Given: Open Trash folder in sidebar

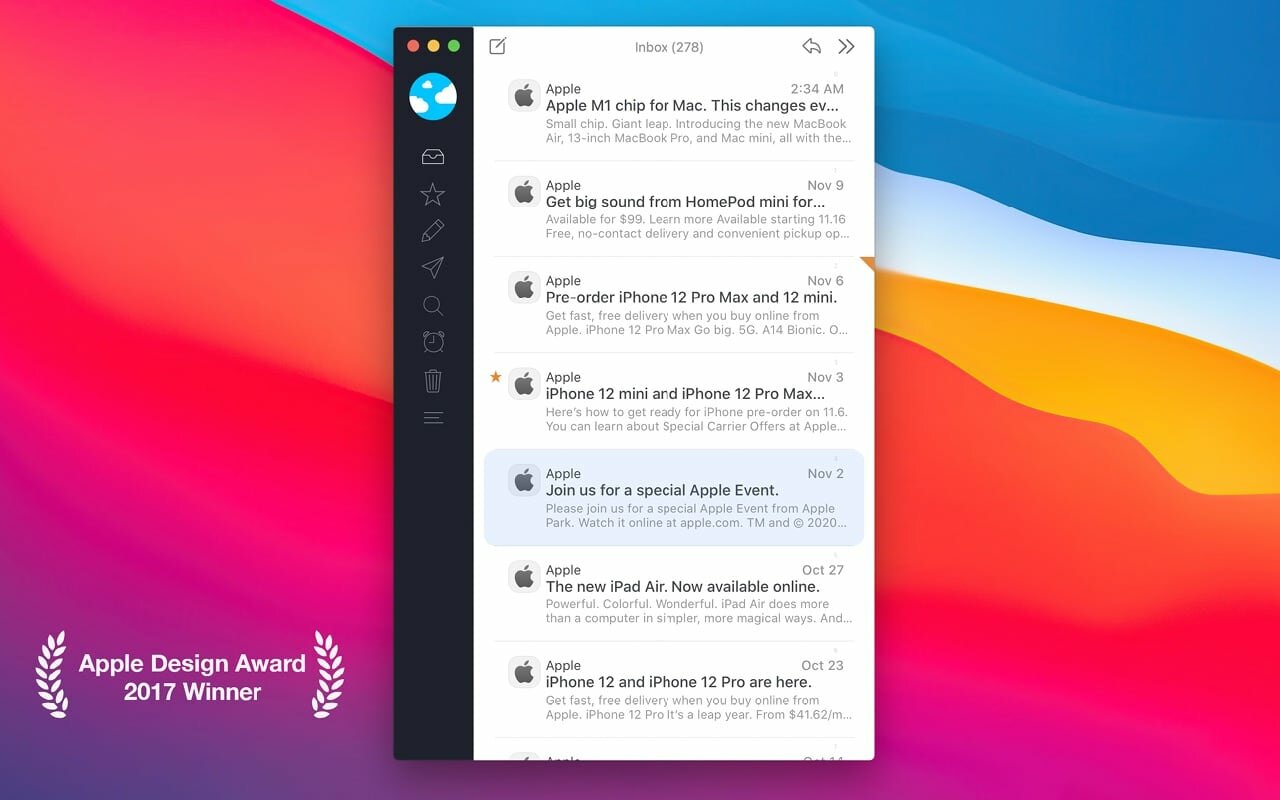Looking at the screenshot, I should (433, 380).
